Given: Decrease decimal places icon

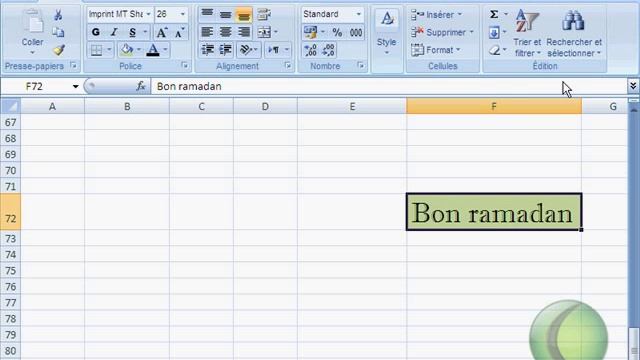Looking at the screenshot, I should pos(329,50).
